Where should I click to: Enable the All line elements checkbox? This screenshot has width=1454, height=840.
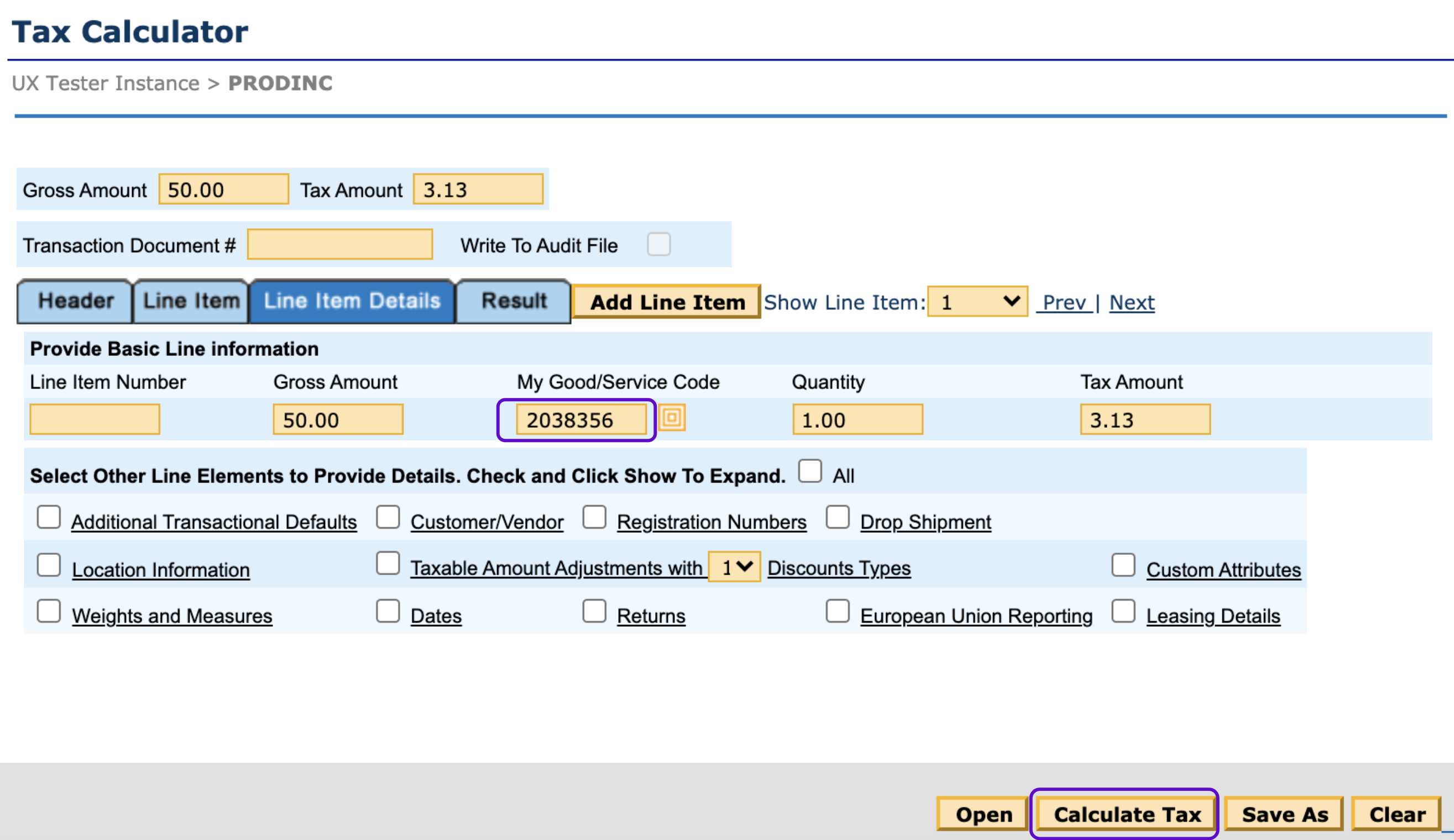(809, 471)
